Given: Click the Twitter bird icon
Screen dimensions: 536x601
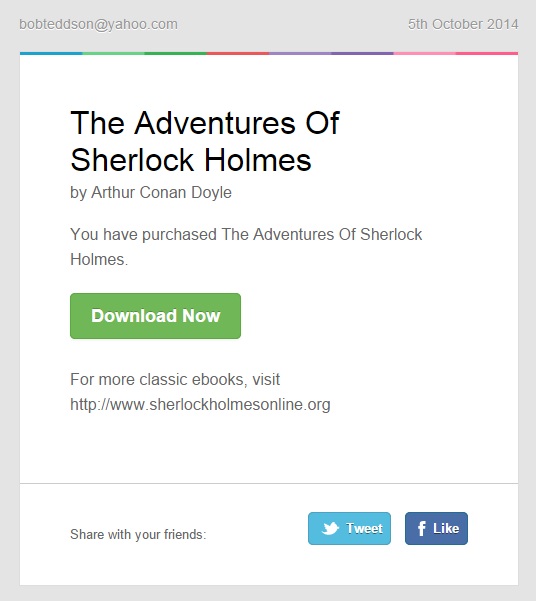Looking at the screenshot, I should click(330, 528).
